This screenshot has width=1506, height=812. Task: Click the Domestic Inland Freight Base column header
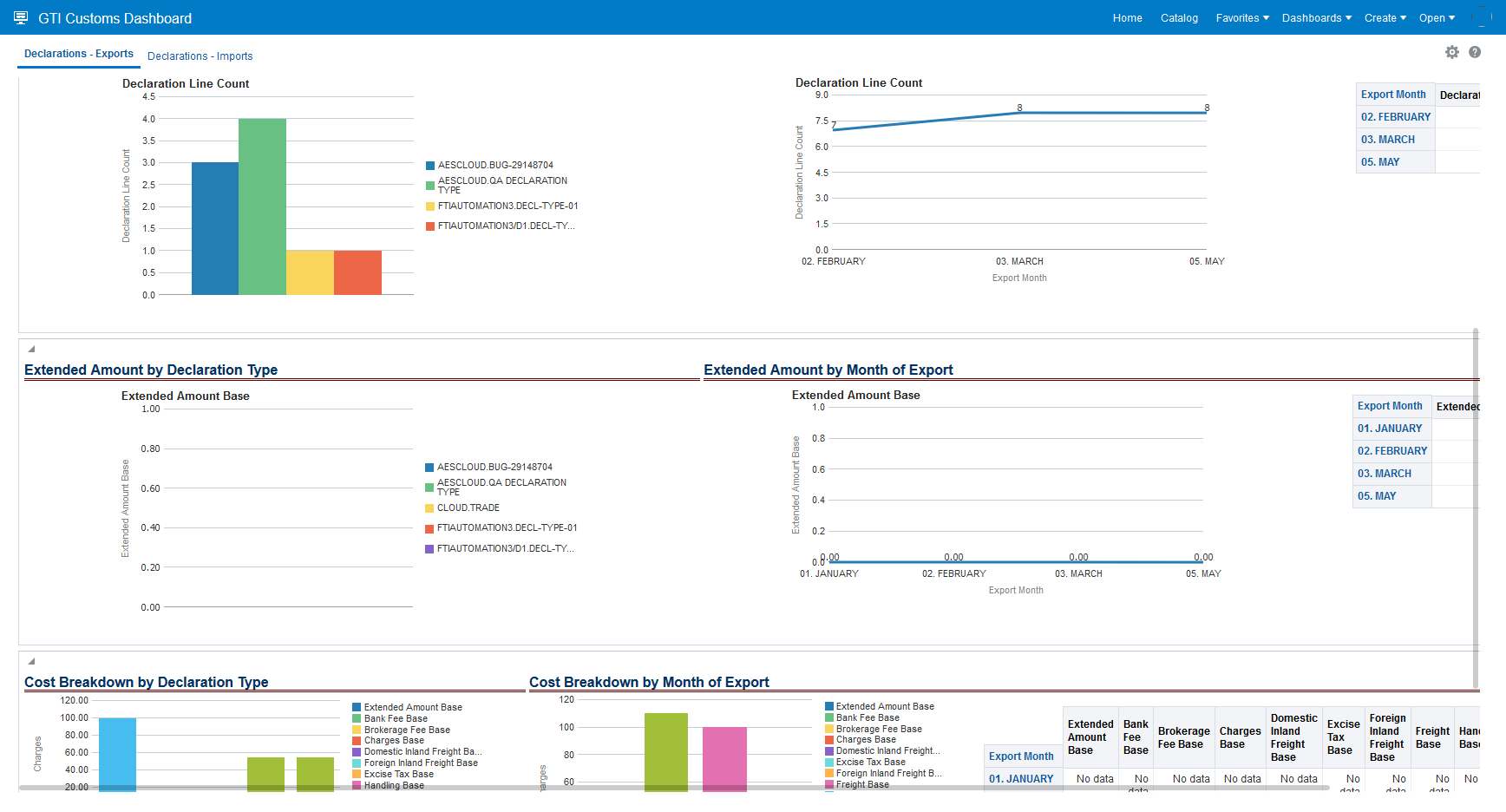coord(1294,737)
